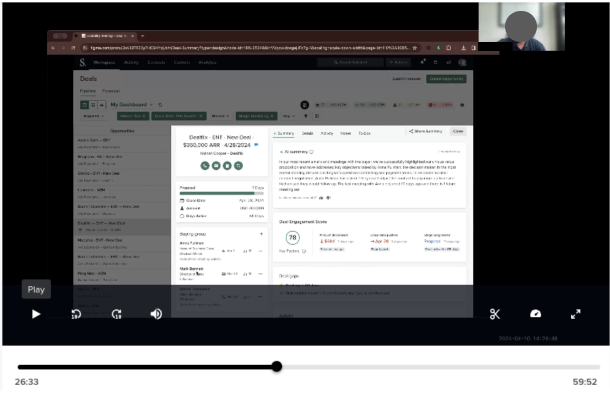Open Analytics in the top navigation
Screen dimensions: 610x396
[207, 62]
